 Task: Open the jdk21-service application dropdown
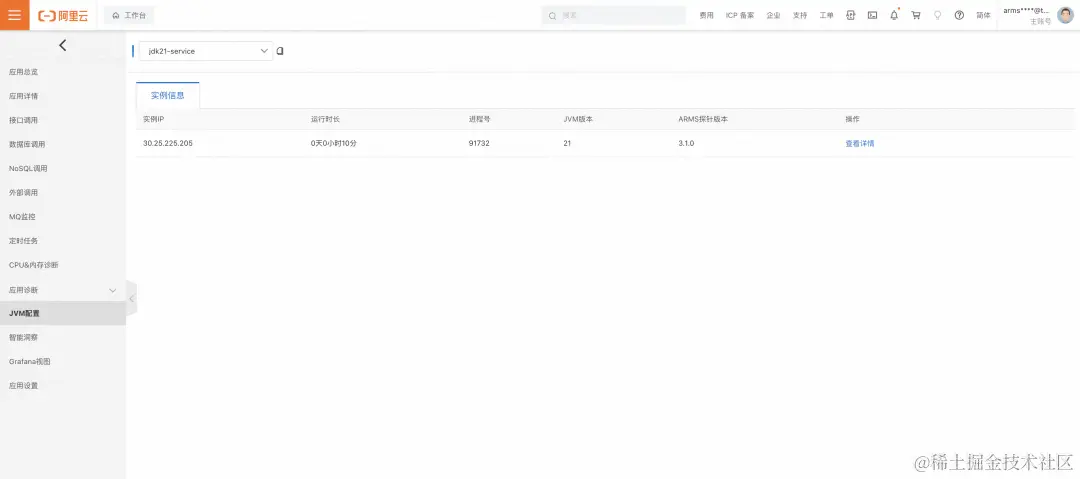(206, 51)
